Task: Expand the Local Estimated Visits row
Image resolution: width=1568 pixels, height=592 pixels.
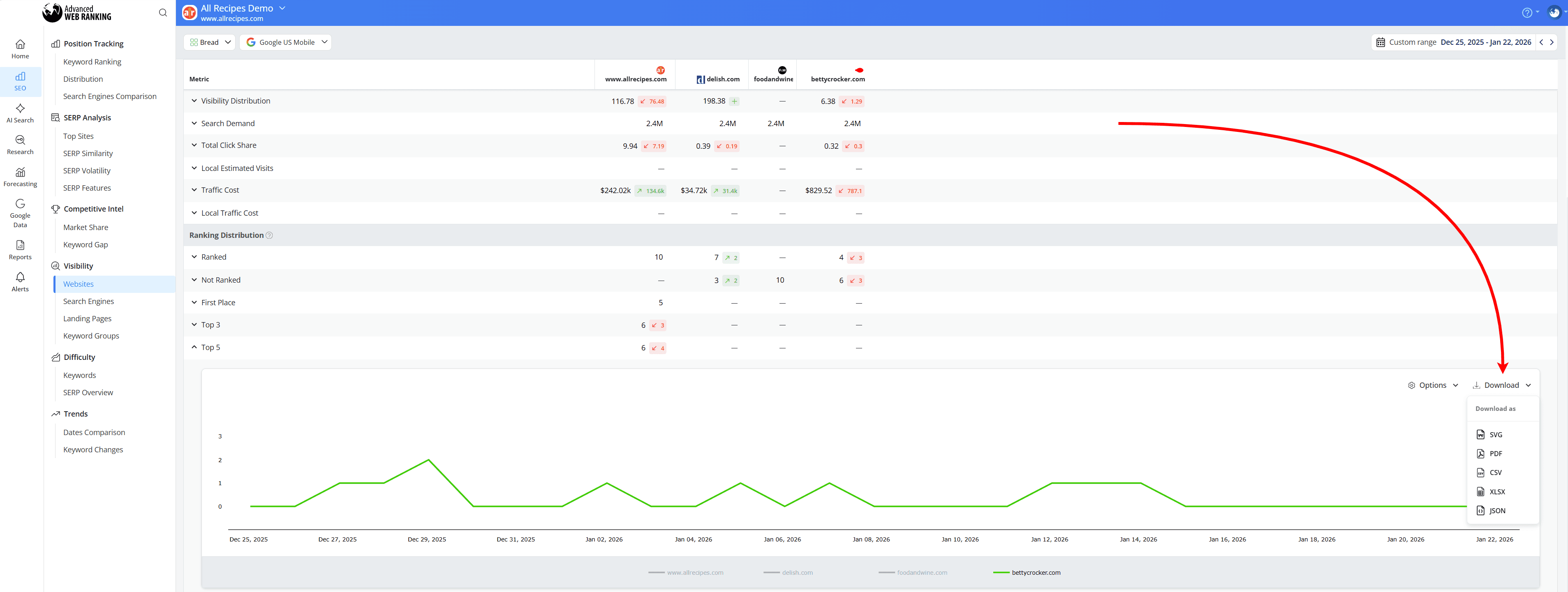Action: point(194,168)
